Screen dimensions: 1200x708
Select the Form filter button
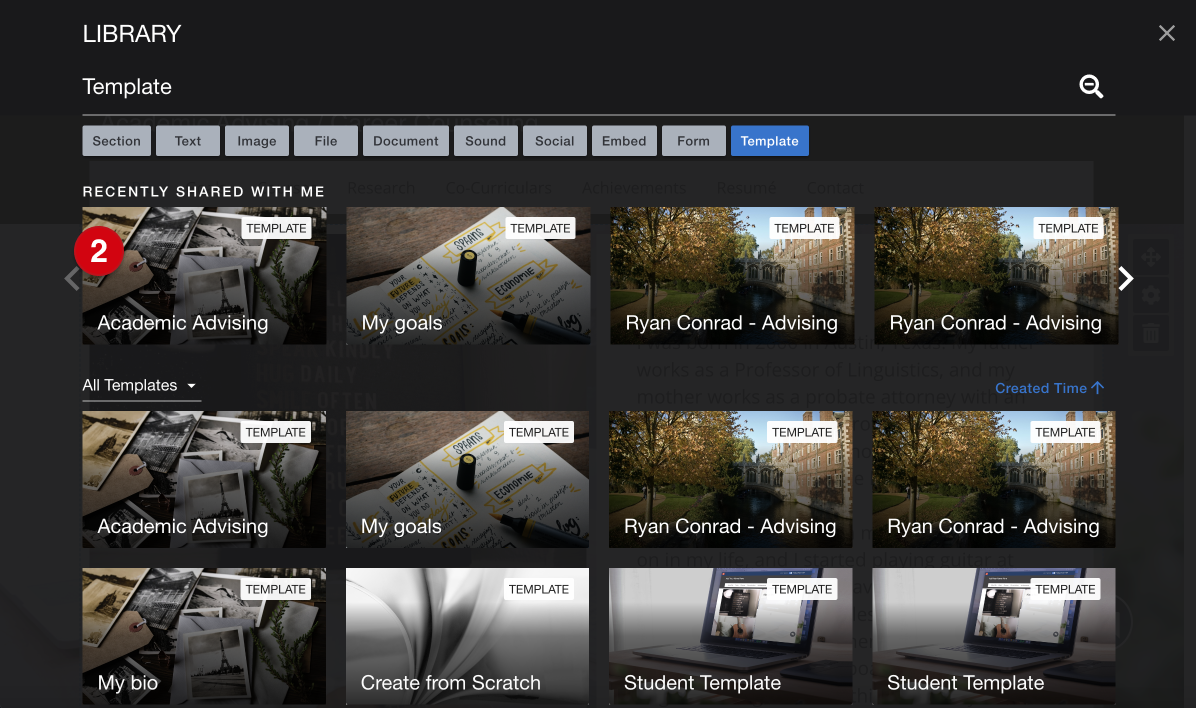693,141
